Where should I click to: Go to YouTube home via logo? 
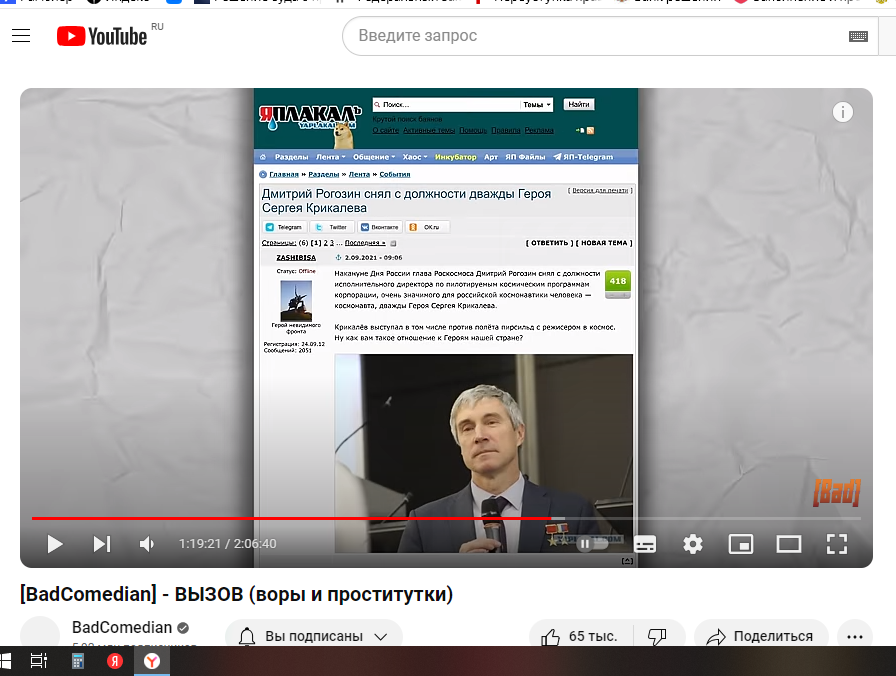point(102,36)
